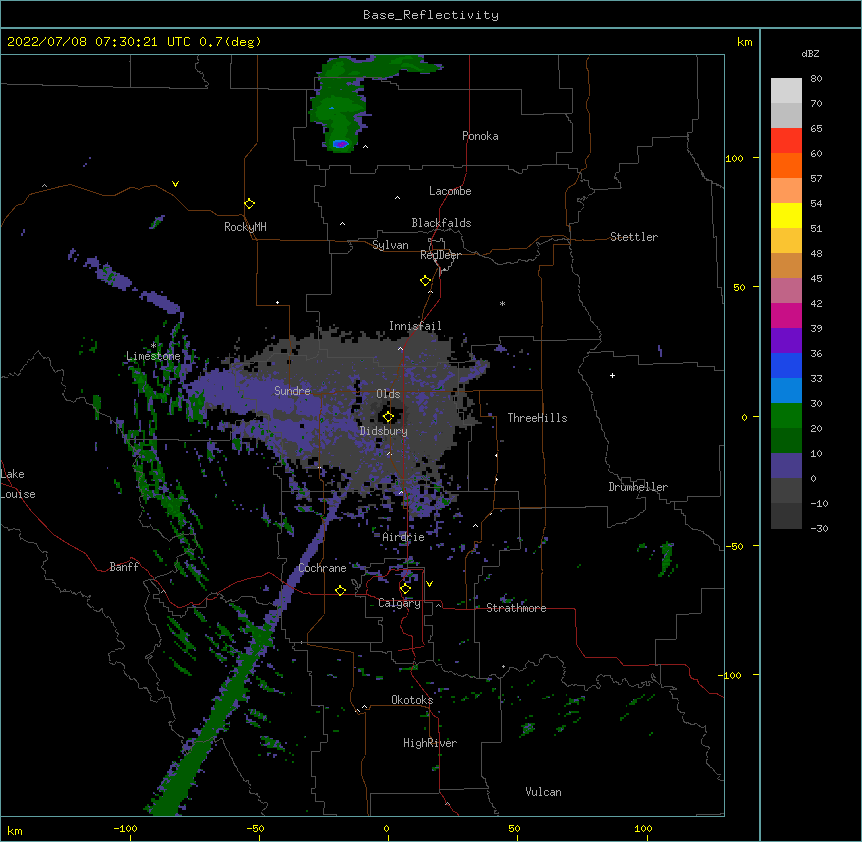This screenshot has width=862, height=842.
Task: Click the blue storm core west of Ponoka
Action: [x=340, y=144]
